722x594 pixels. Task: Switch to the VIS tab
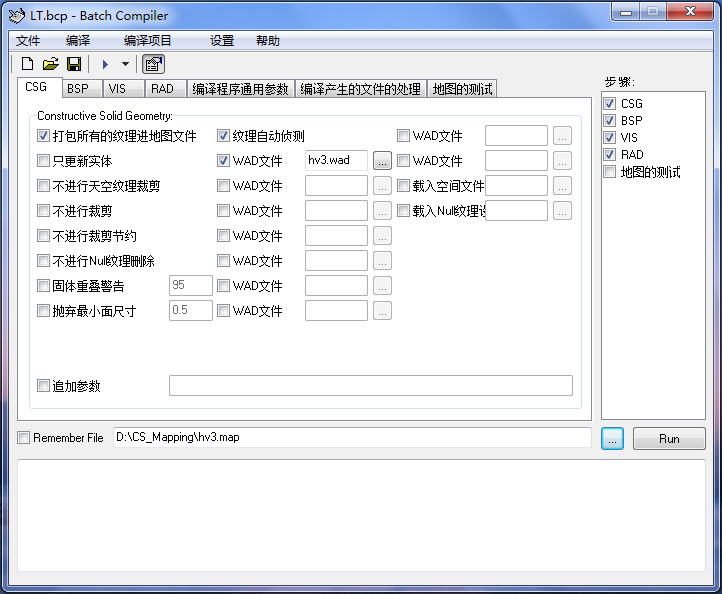tap(123, 88)
